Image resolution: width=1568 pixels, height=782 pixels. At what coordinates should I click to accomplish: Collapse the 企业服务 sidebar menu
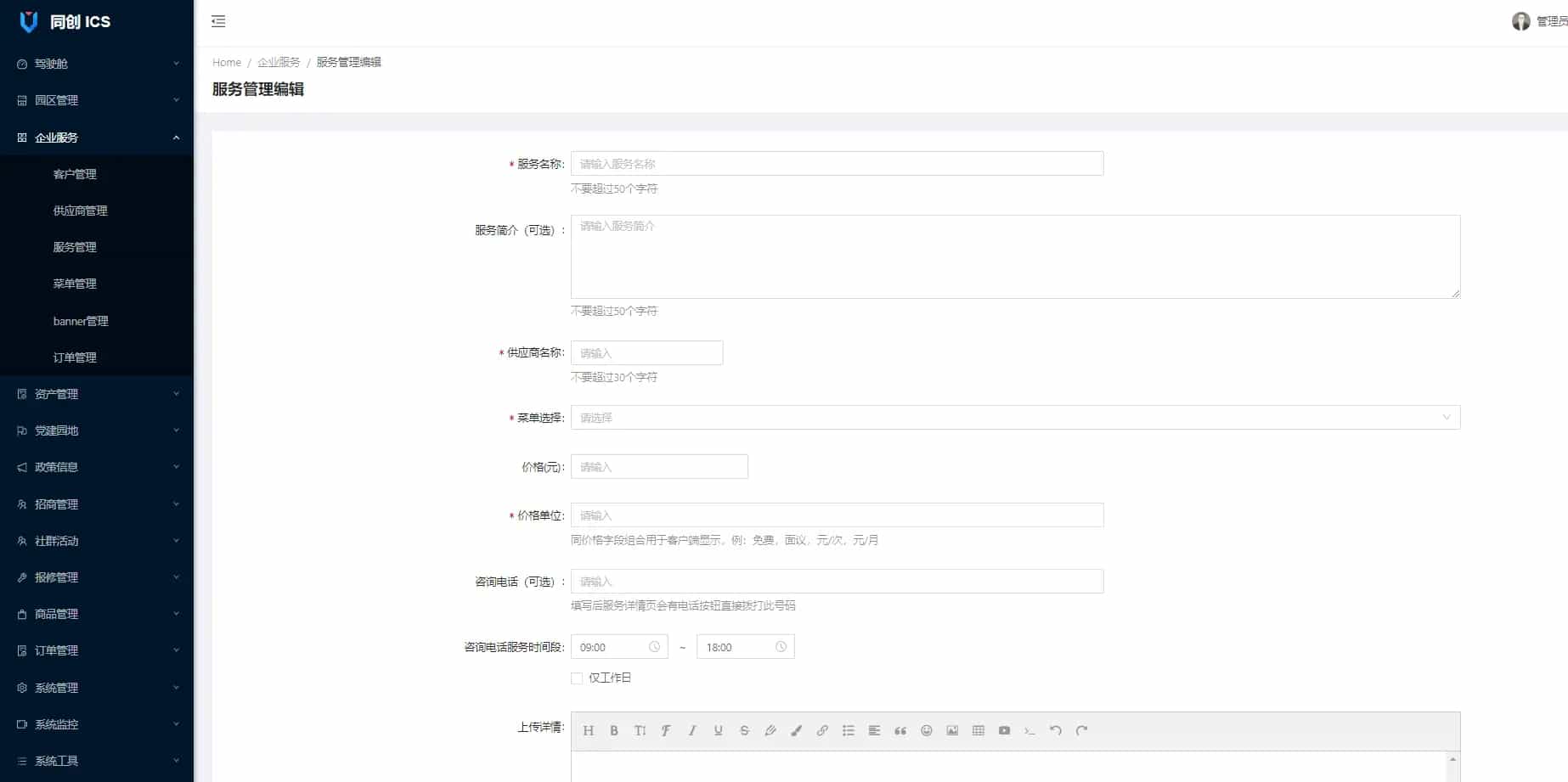point(97,138)
